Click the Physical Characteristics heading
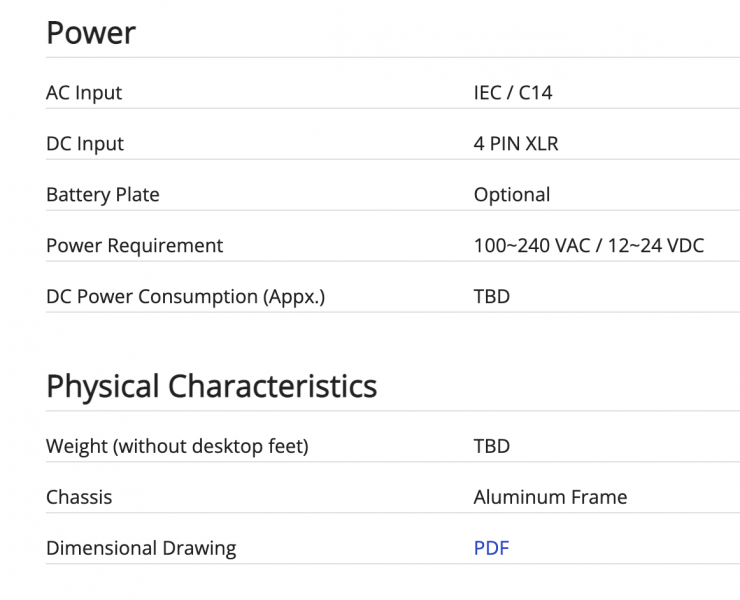The width and height of the screenshot is (740, 600). (x=211, y=386)
